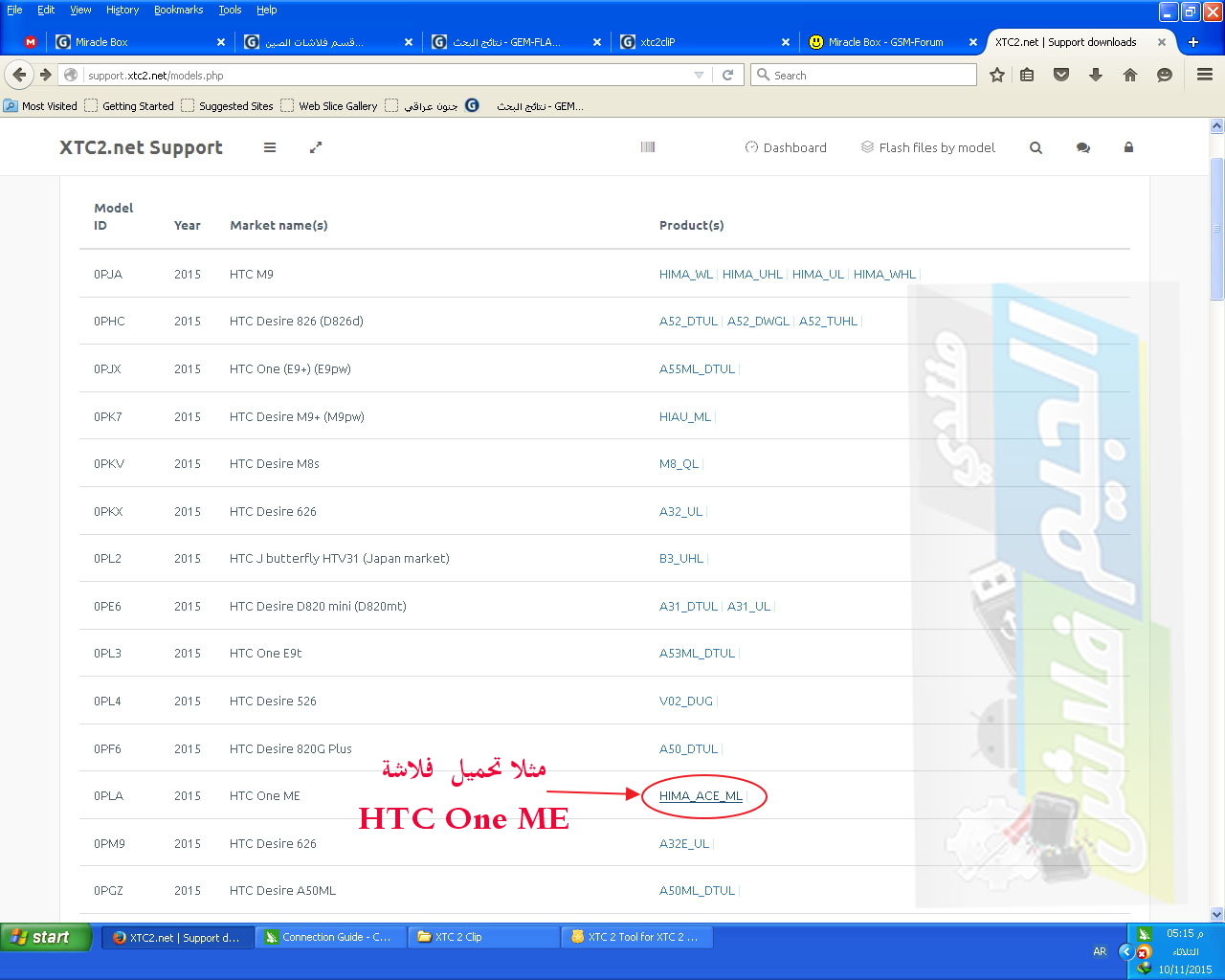
Task: Click the Gmail pinned tab
Action: pos(31,42)
